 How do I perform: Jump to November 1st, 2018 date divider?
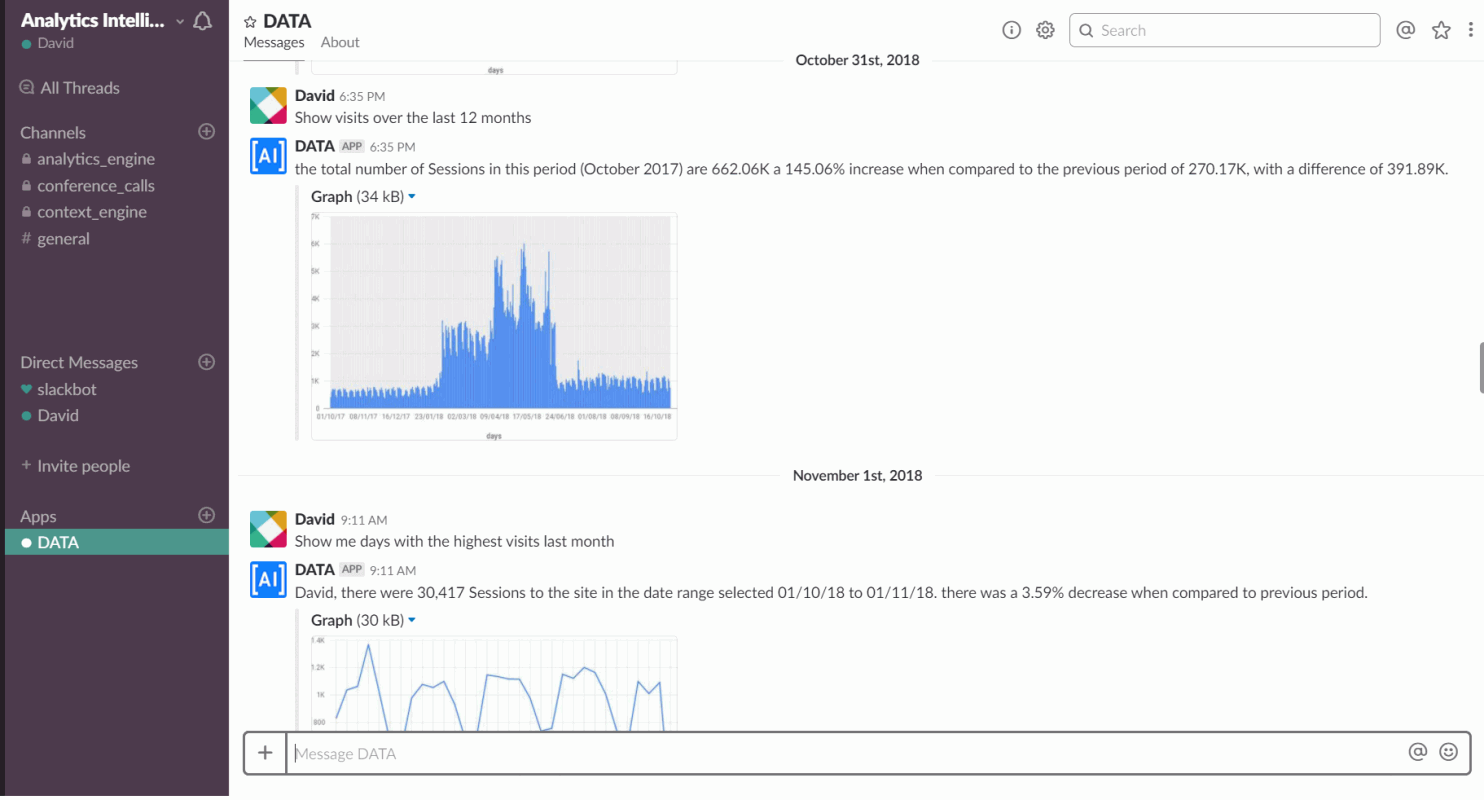857,475
